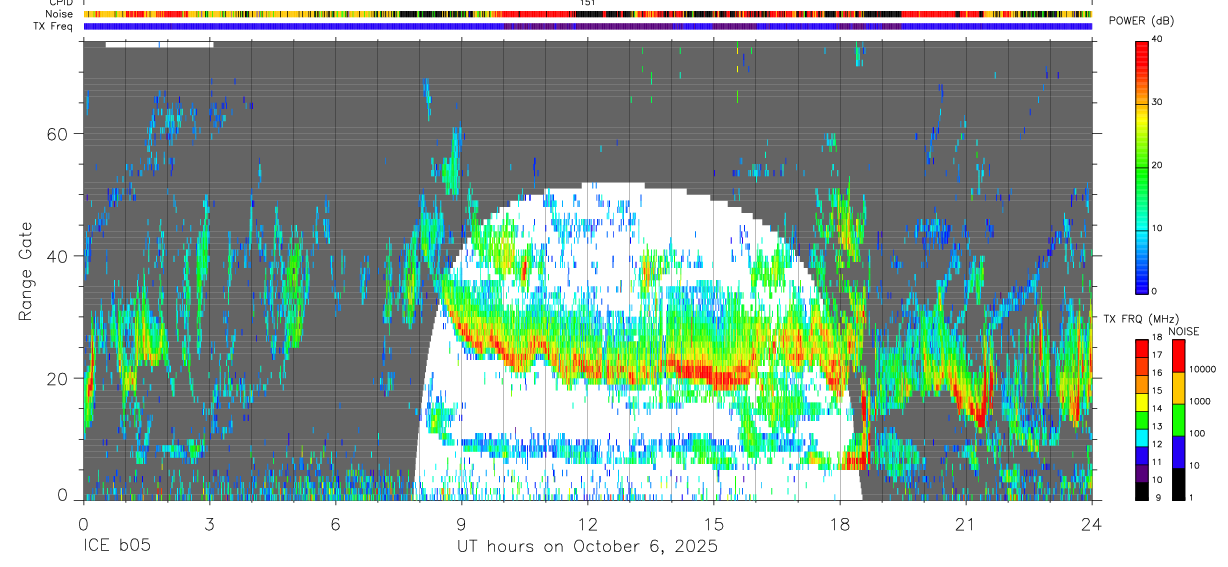
Task: Click the '15' hour tick on the UT axis
Action: 714,523
